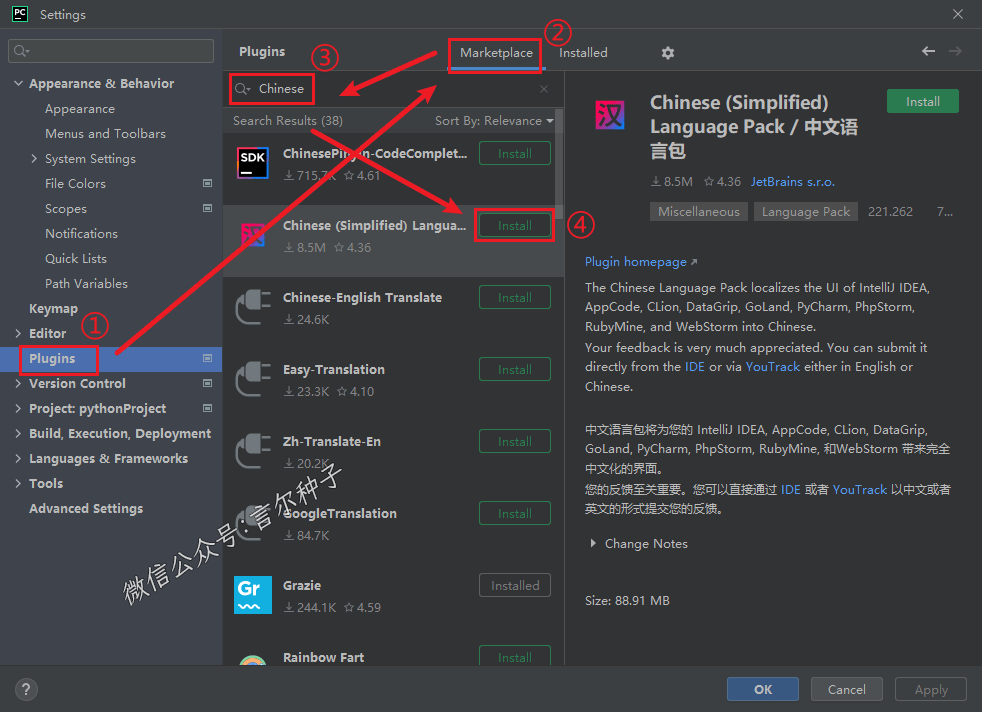
Task: Clear the plugin search text with X icon
Action: [544, 89]
